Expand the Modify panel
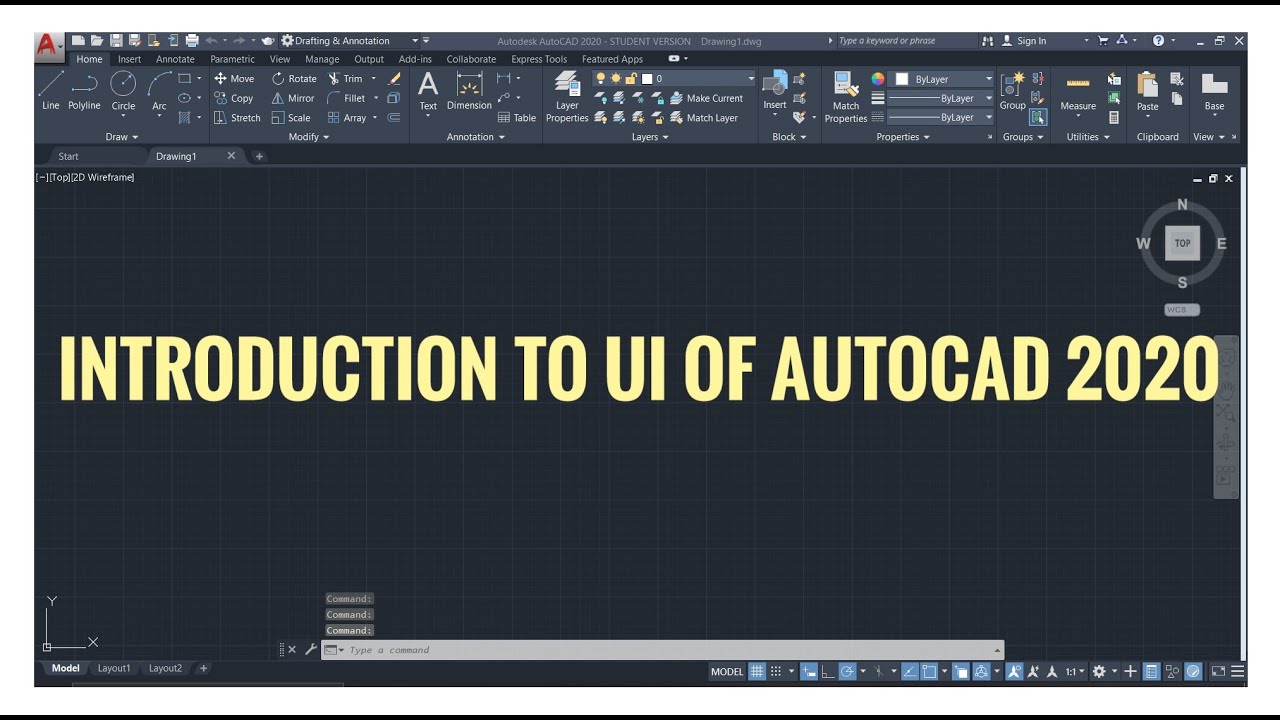Screen dimensions: 1280x720 pos(309,137)
